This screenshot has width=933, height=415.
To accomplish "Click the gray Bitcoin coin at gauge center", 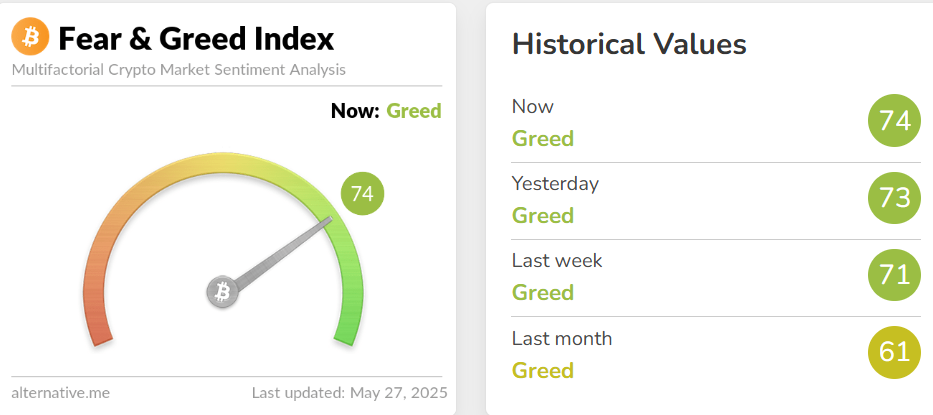I will pos(223,292).
